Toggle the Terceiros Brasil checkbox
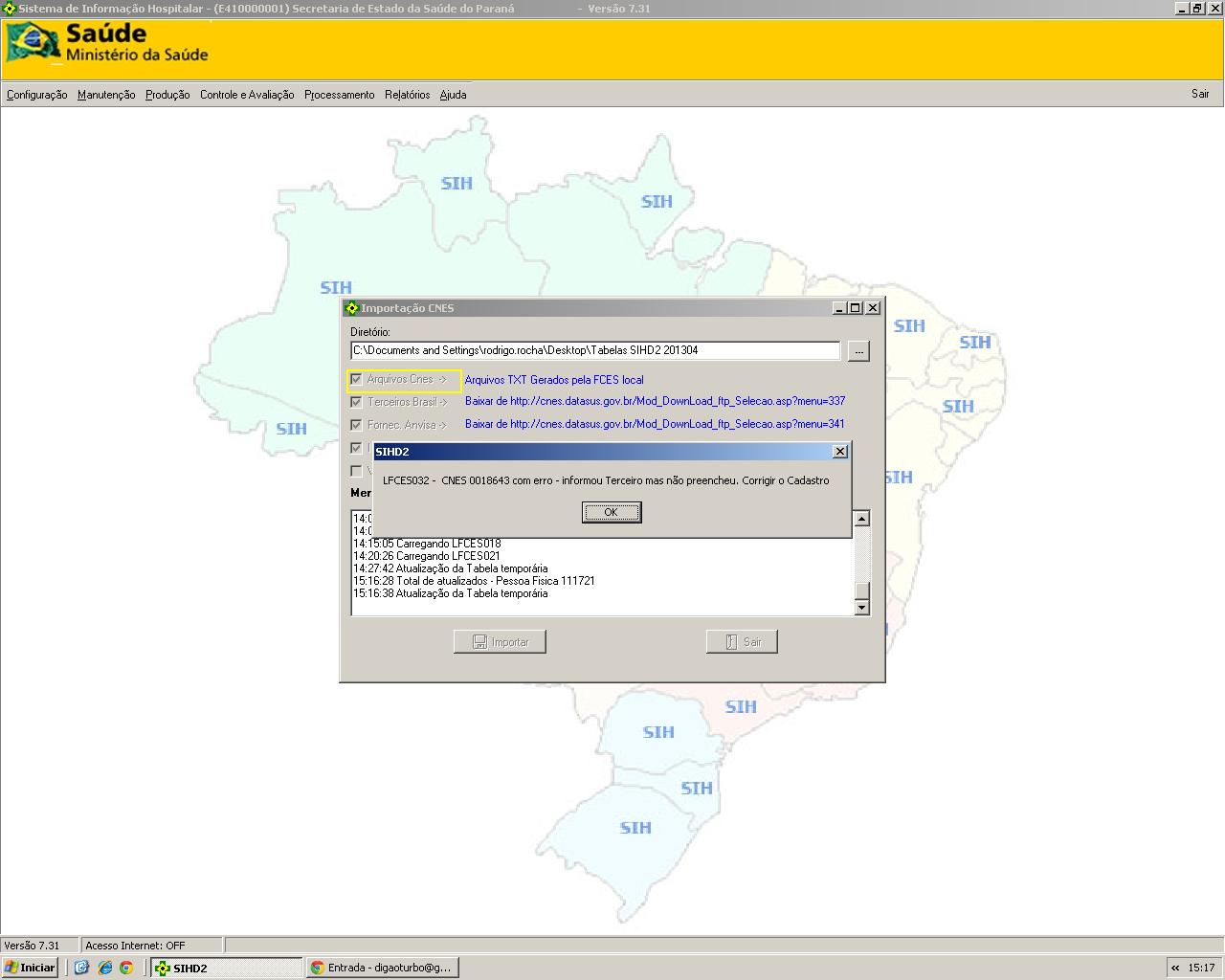1225x980 pixels. pos(356,402)
